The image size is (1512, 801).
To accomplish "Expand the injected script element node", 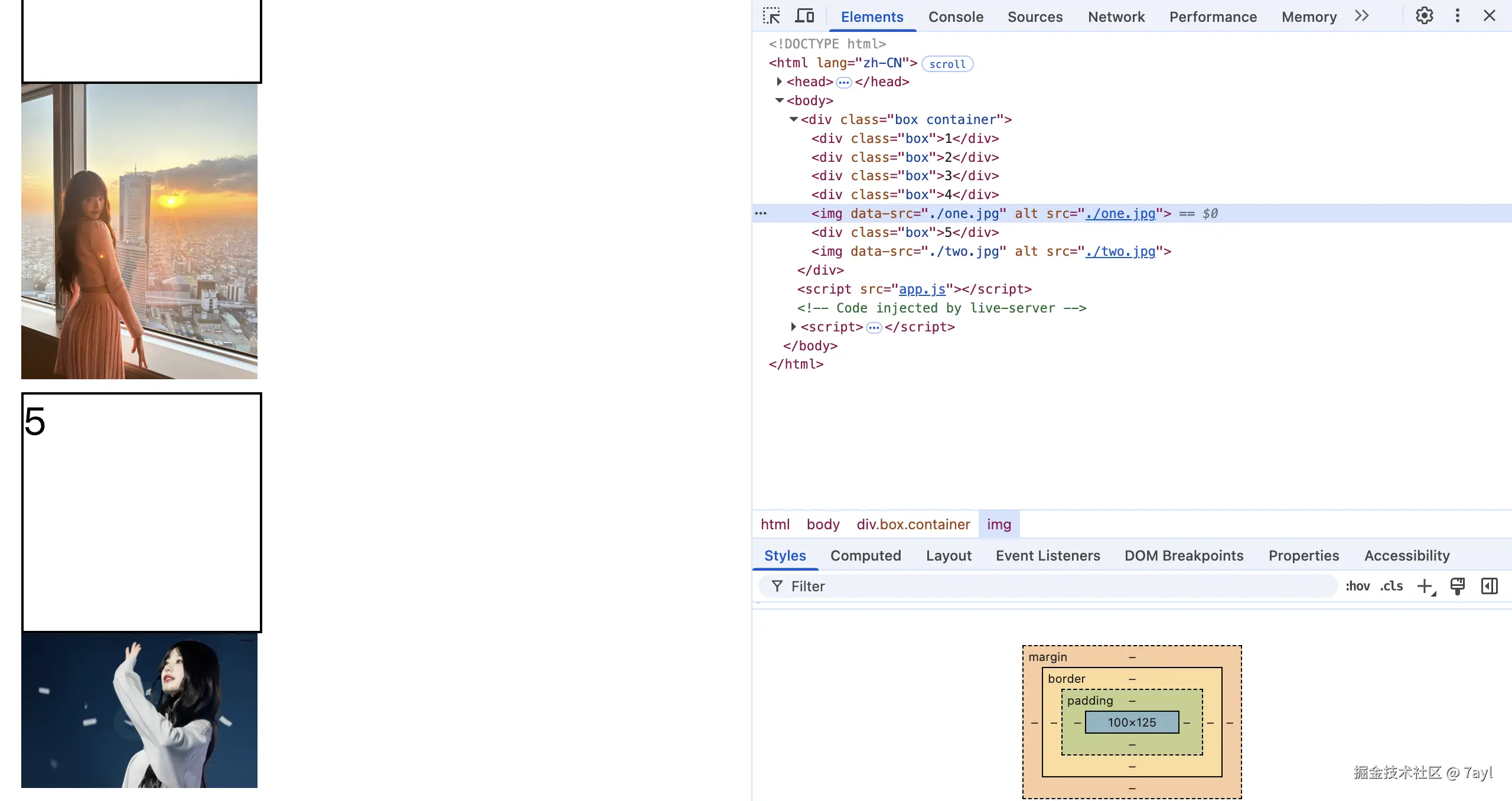I will (793, 327).
